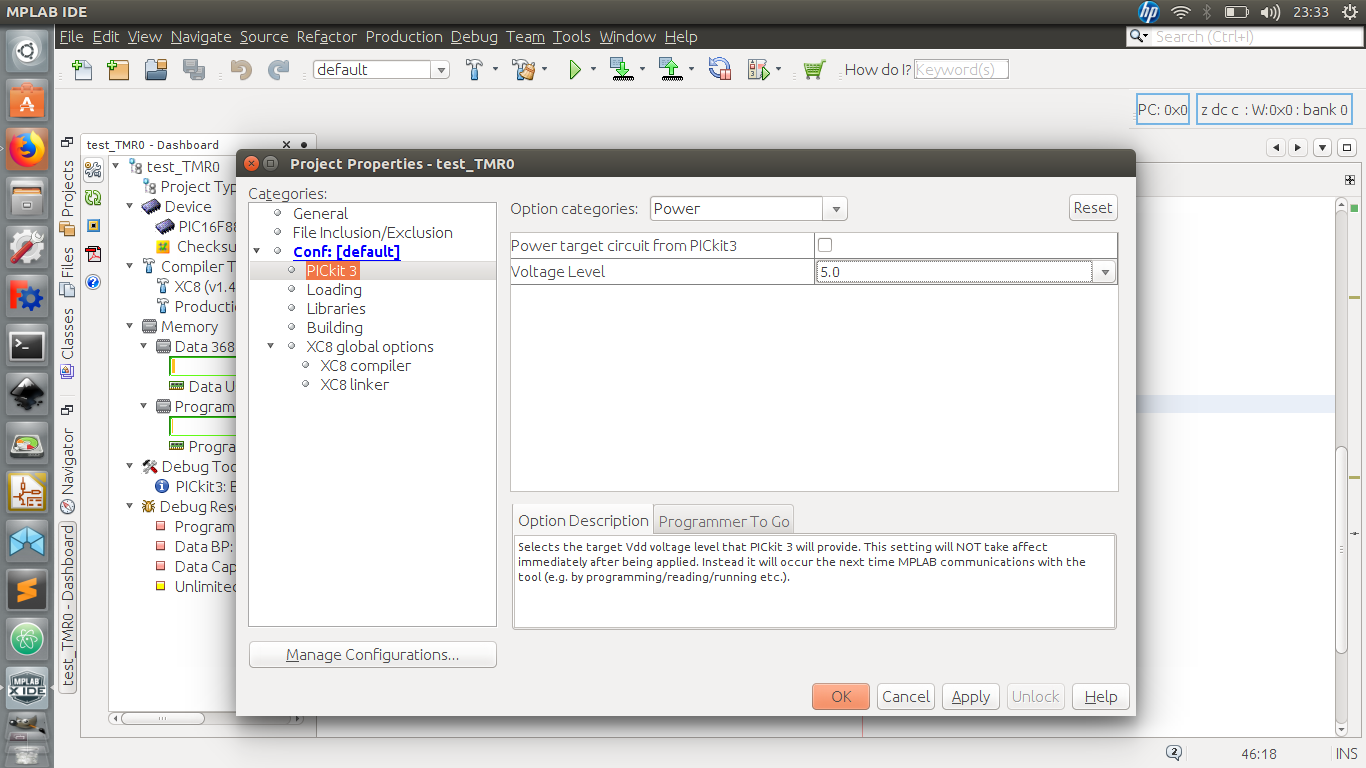Image resolution: width=1366 pixels, height=768 pixels.
Task: Collapse the Device node in Dashboard
Action: (131, 207)
